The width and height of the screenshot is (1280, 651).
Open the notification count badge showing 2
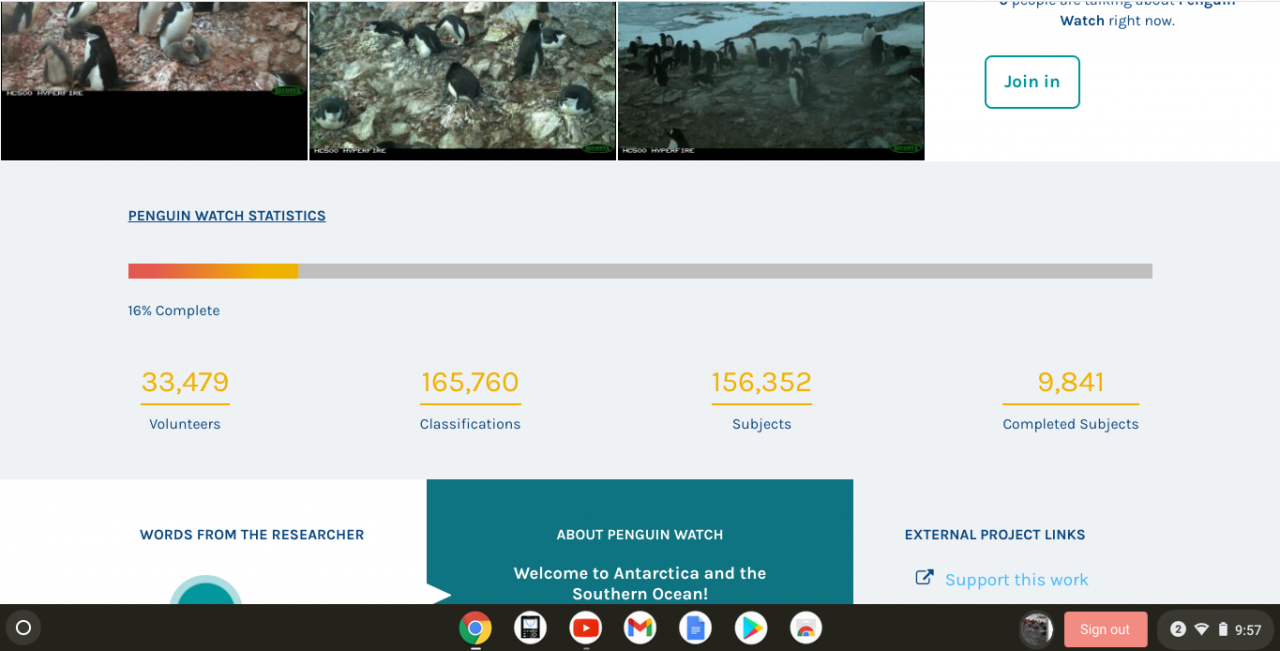click(x=1178, y=629)
